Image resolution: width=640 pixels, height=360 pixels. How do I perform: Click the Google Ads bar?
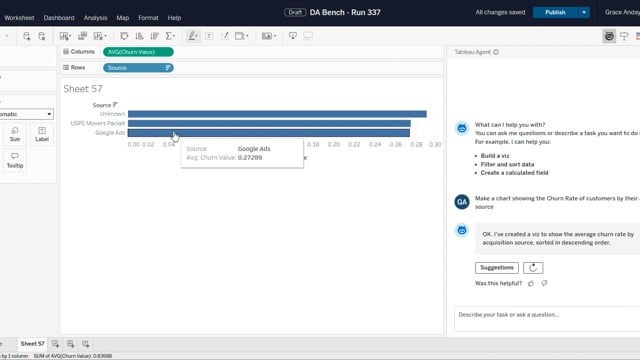(x=269, y=133)
